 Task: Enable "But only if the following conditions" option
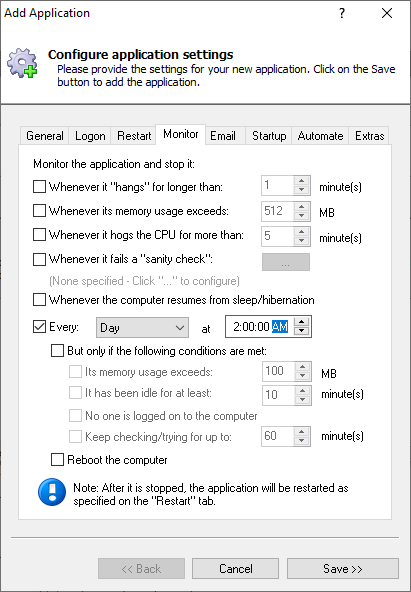pos(57,351)
